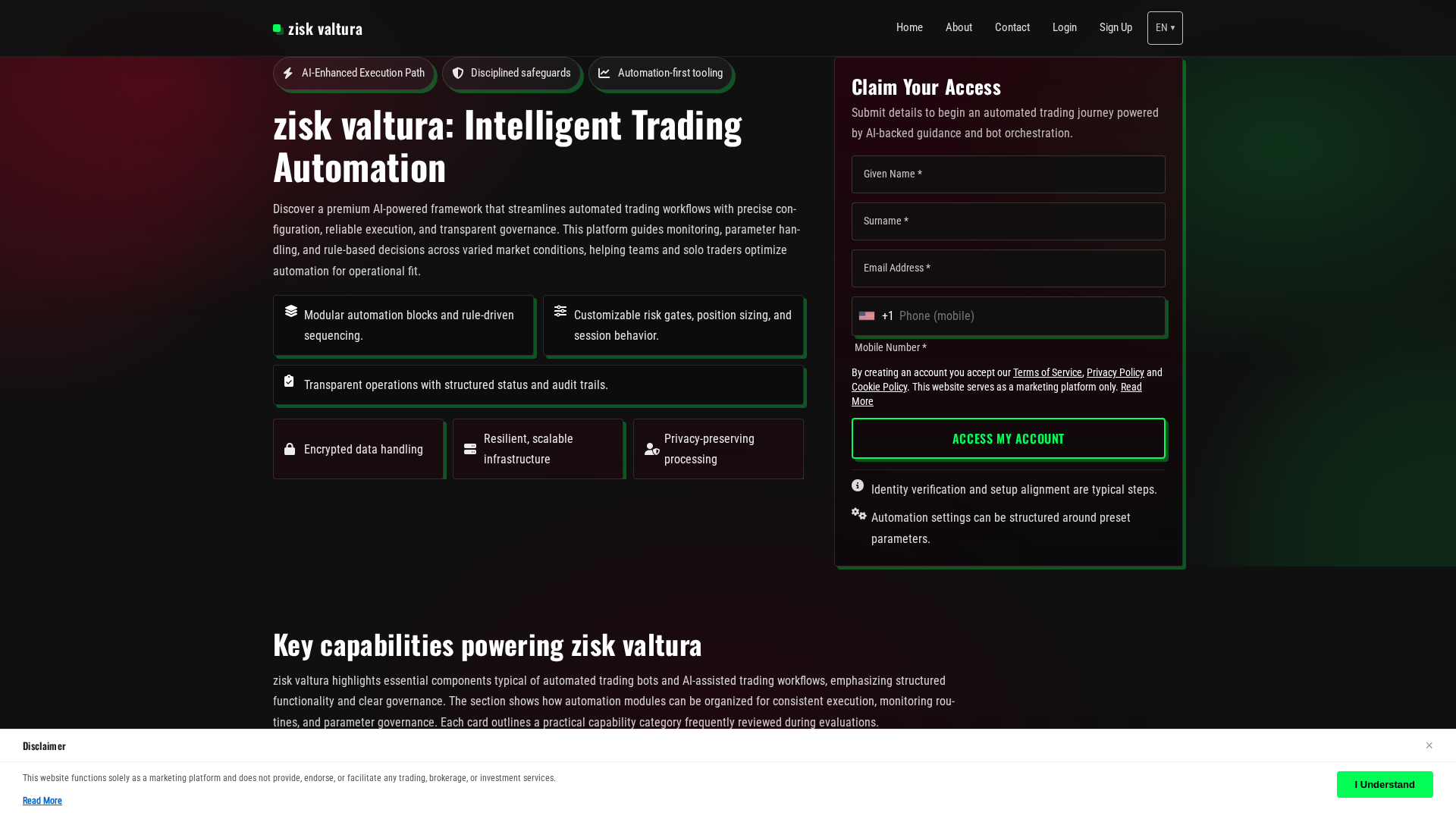
Task: Click the chart icon on Automation-first tooling
Action: [x=604, y=74]
